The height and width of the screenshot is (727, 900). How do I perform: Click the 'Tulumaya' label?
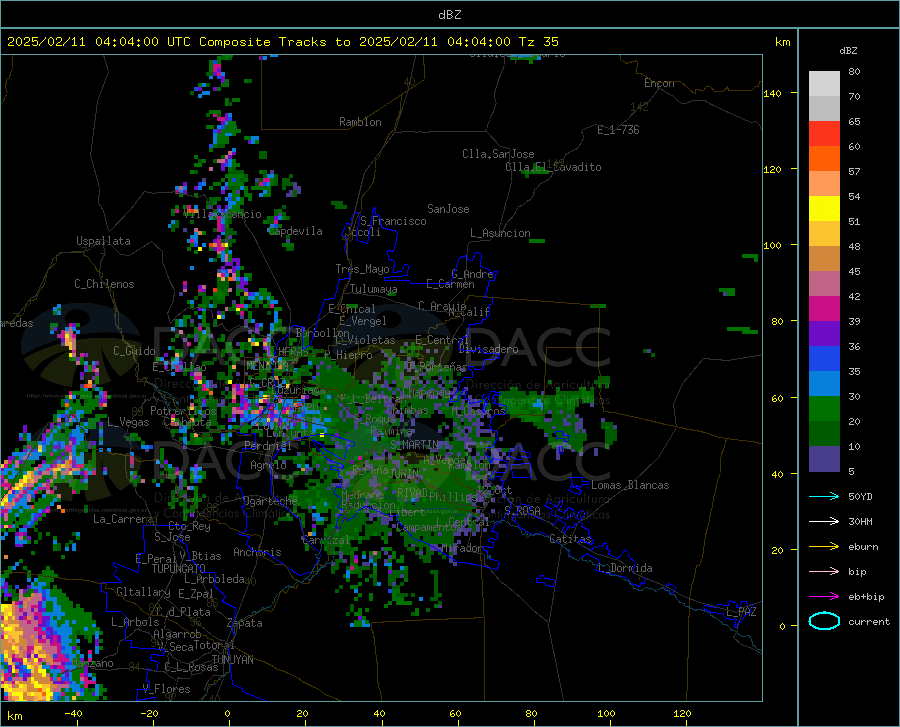point(373,289)
